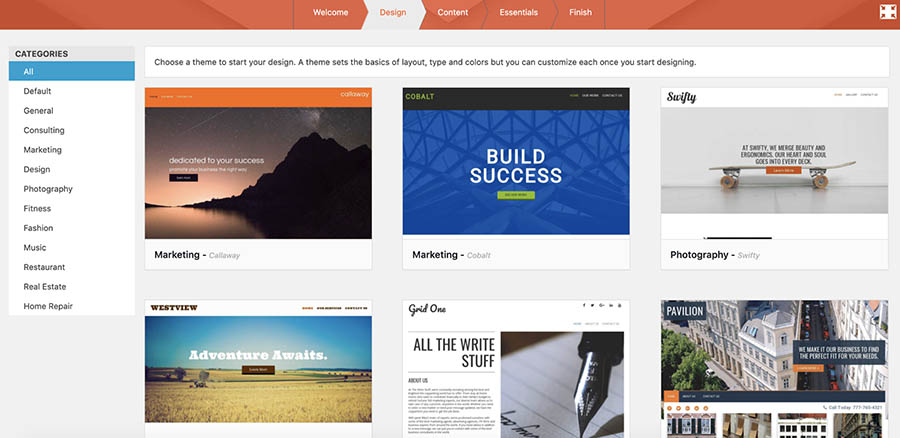Show Fitness category themes
Image resolution: width=900 pixels, height=438 pixels.
38,208
